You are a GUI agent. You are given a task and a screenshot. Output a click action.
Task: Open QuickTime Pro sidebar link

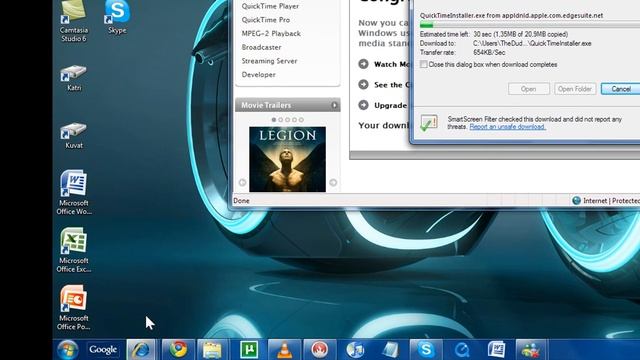(266, 20)
